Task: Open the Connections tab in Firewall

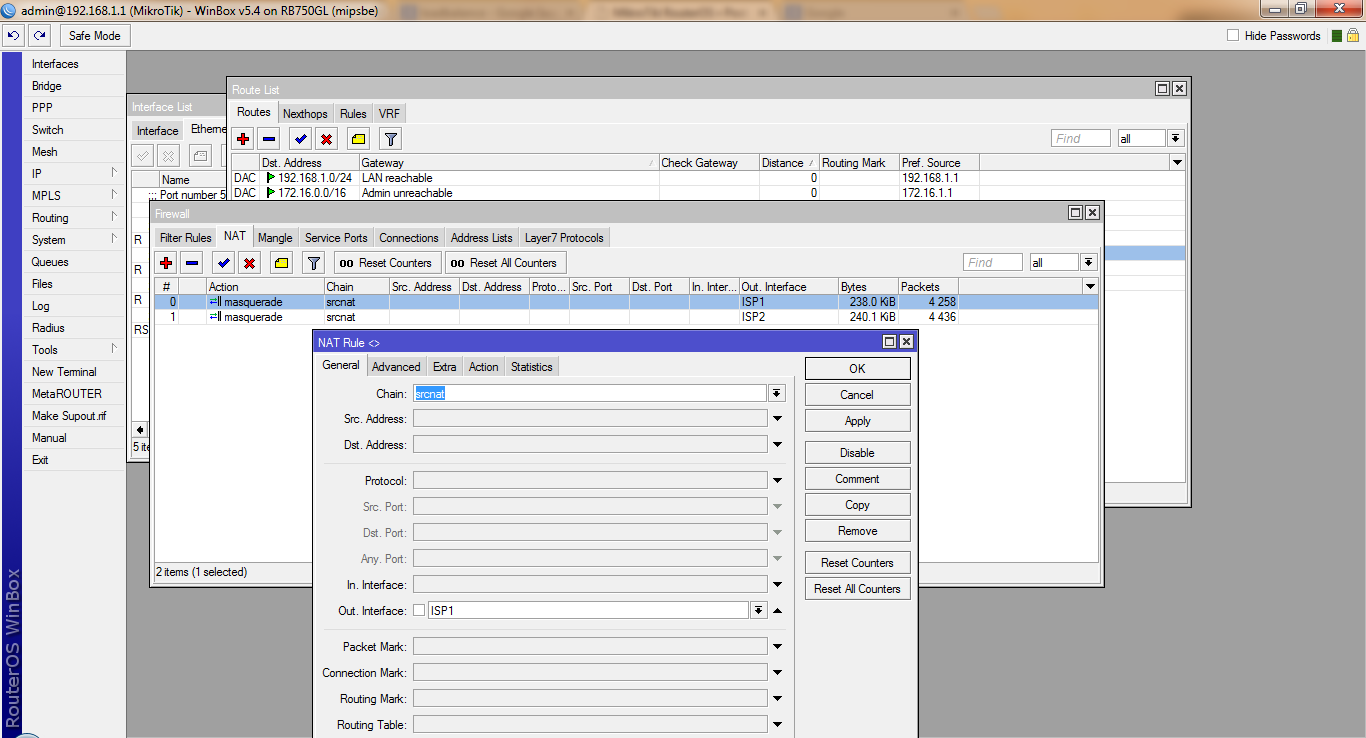Action: tap(409, 238)
